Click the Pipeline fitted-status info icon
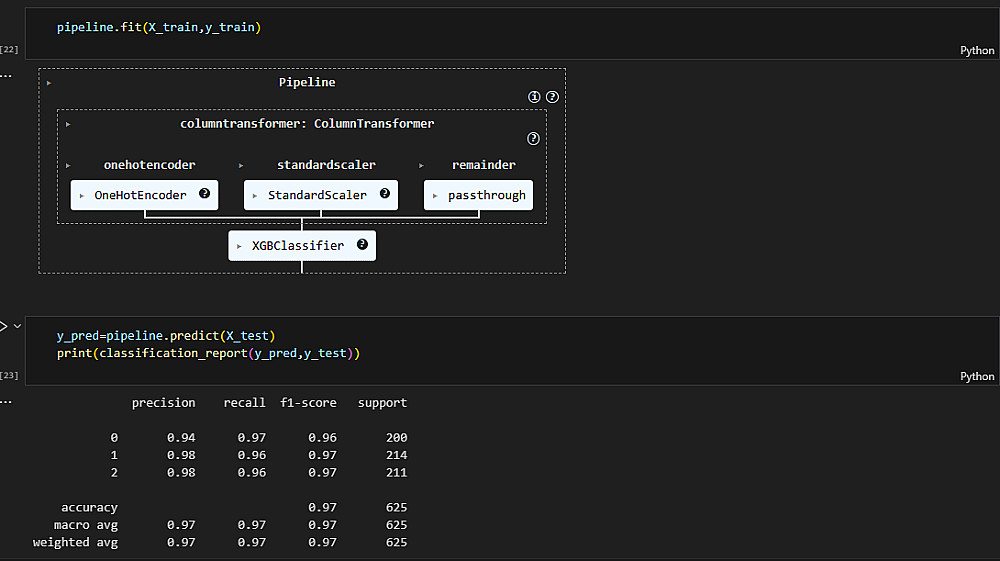The height and width of the screenshot is (561, 1000). (534, 97)
